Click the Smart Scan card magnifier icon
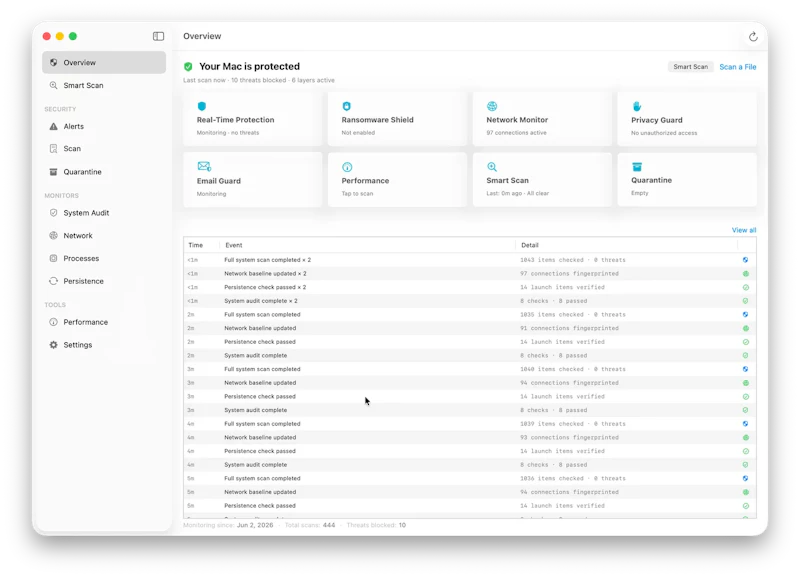The image size is (800, 578). coord(492,167)
